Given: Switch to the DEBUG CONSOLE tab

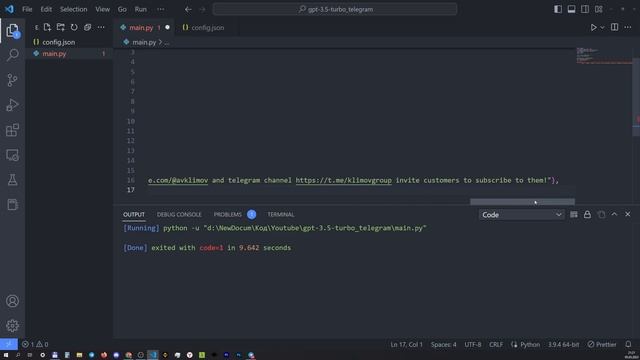Looking at the screenshot, I should pos(179,214).
